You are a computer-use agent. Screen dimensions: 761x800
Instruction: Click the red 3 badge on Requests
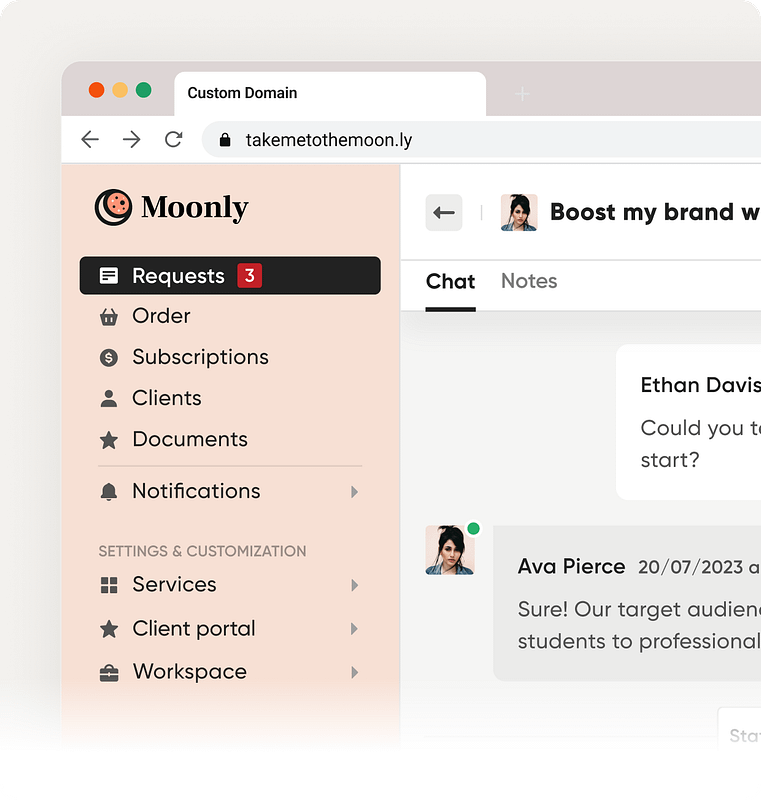(x=249, y=276)
